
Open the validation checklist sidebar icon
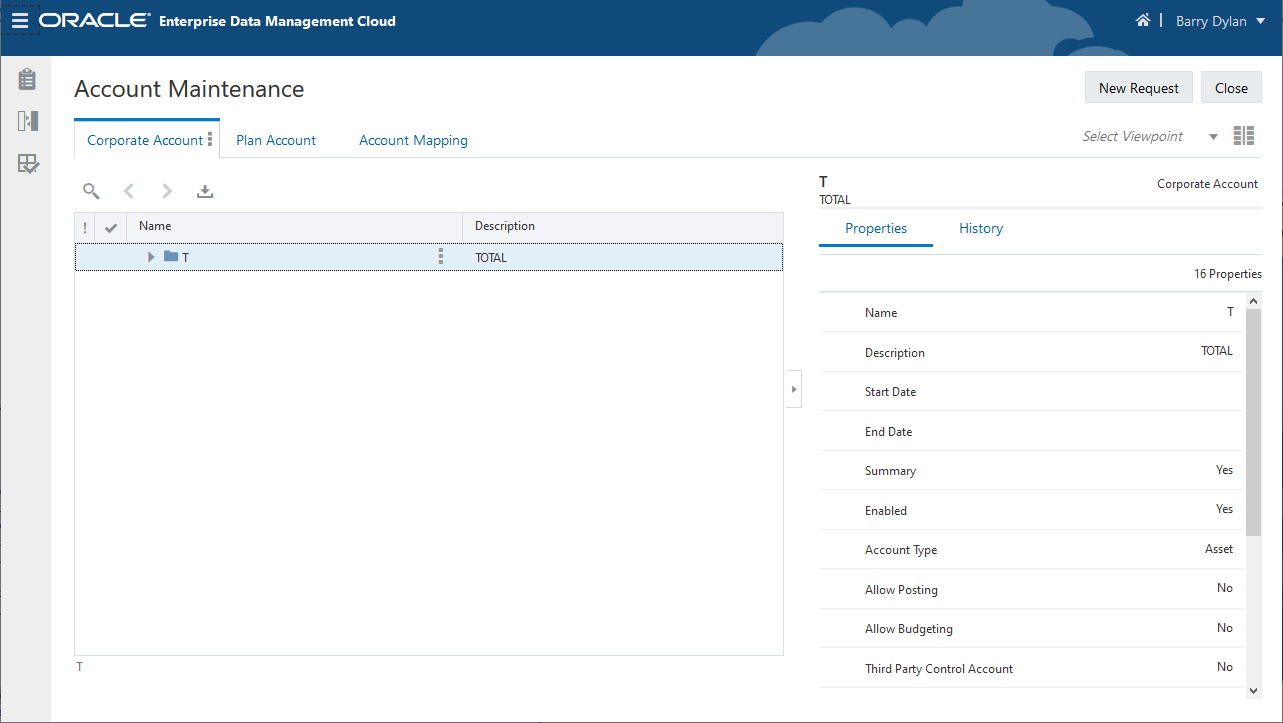(28, 164)
